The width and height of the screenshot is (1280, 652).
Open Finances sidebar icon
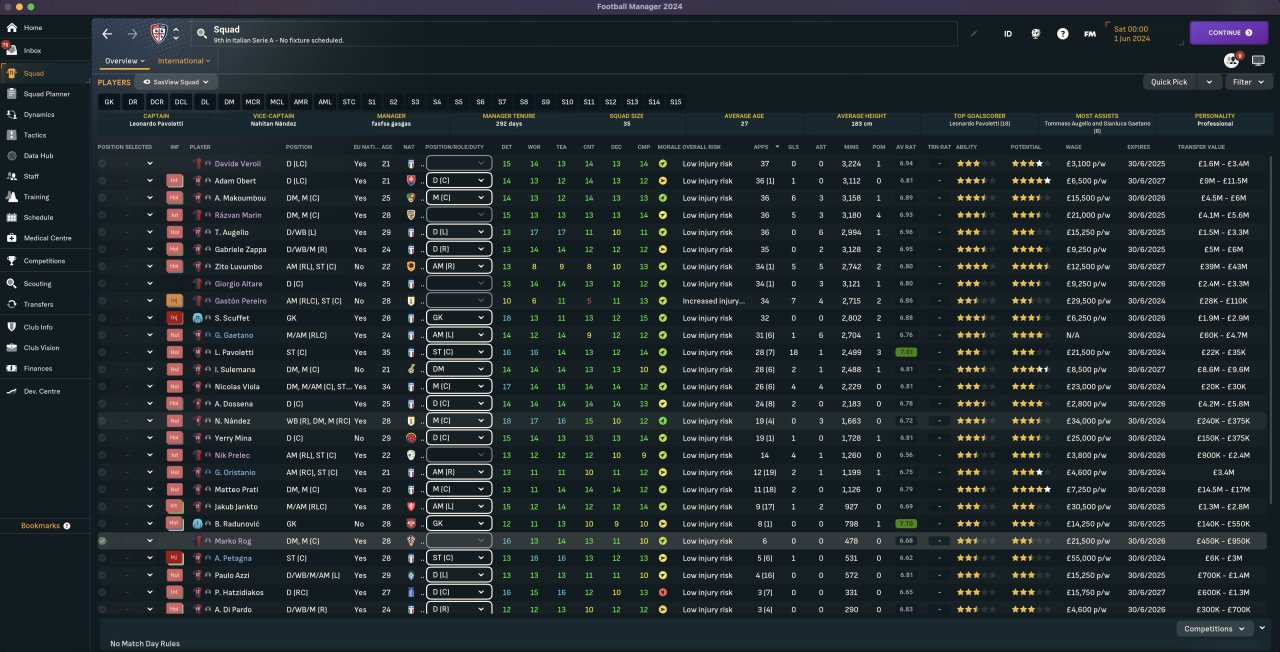tap(11, 368)
